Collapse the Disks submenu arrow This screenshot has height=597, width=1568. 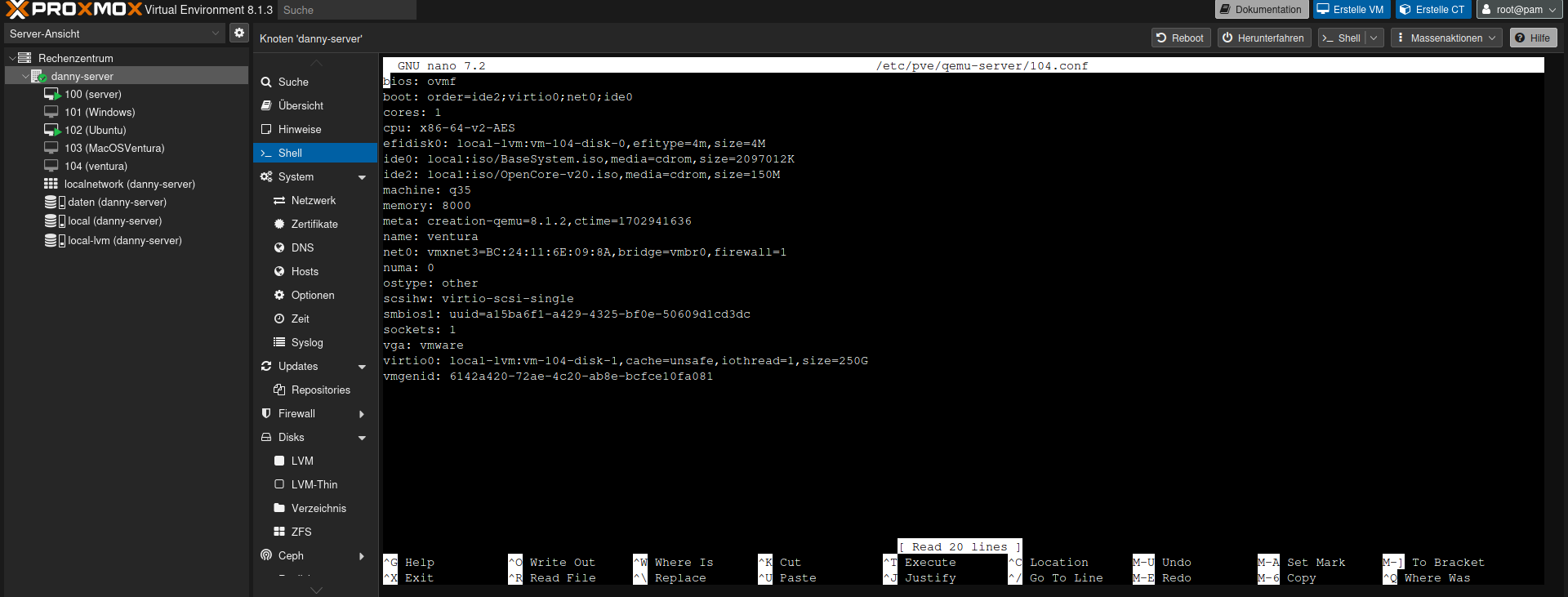(362, 438)
